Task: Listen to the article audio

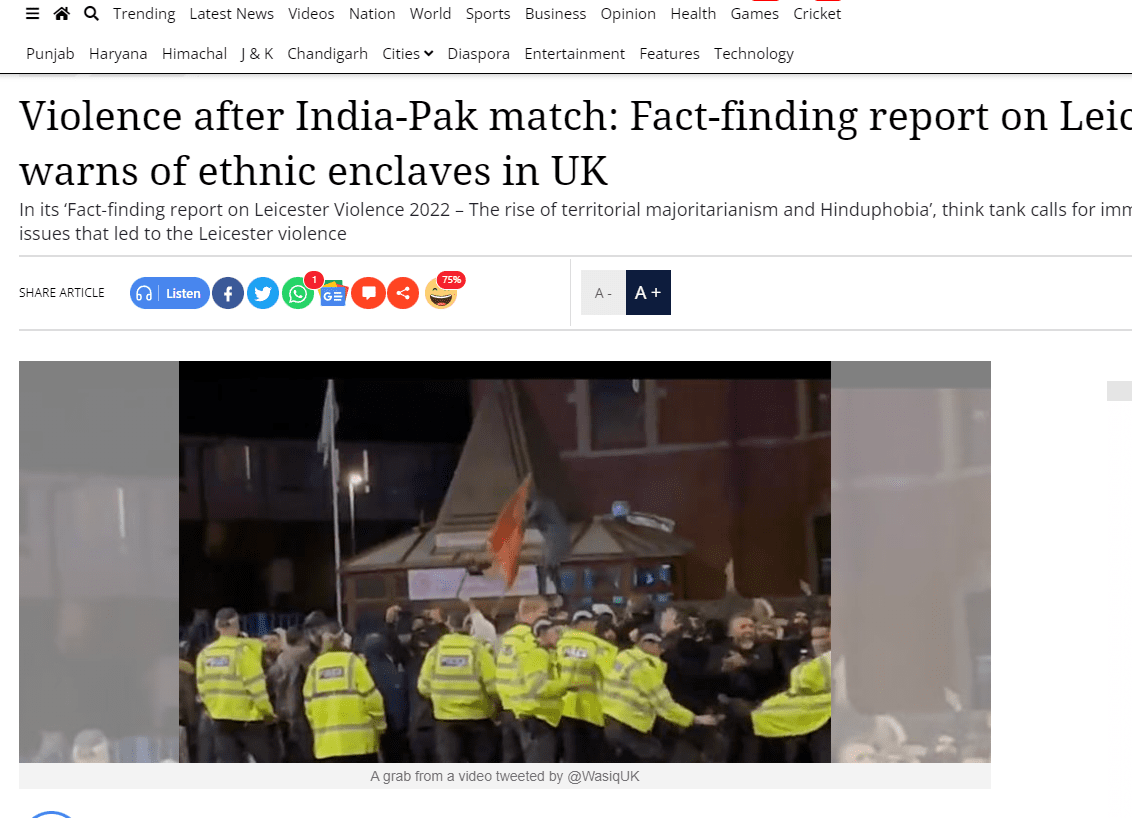Action: click(x=170, y=293)
